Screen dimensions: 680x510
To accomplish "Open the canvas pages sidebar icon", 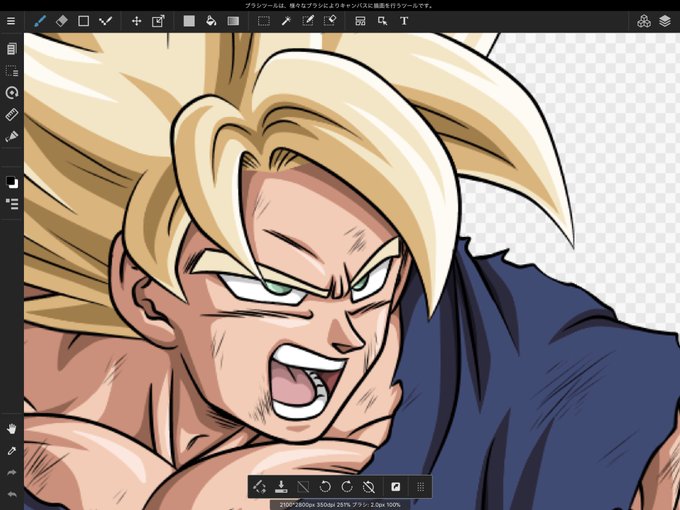I will pyautogui.click(x=12, y=49).
